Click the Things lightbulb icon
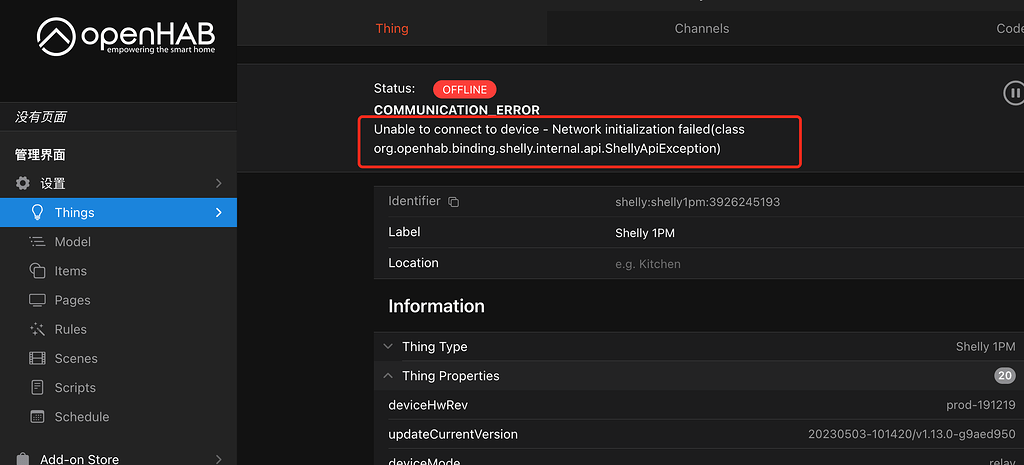1024x465 pixels. tap(38, 212)
